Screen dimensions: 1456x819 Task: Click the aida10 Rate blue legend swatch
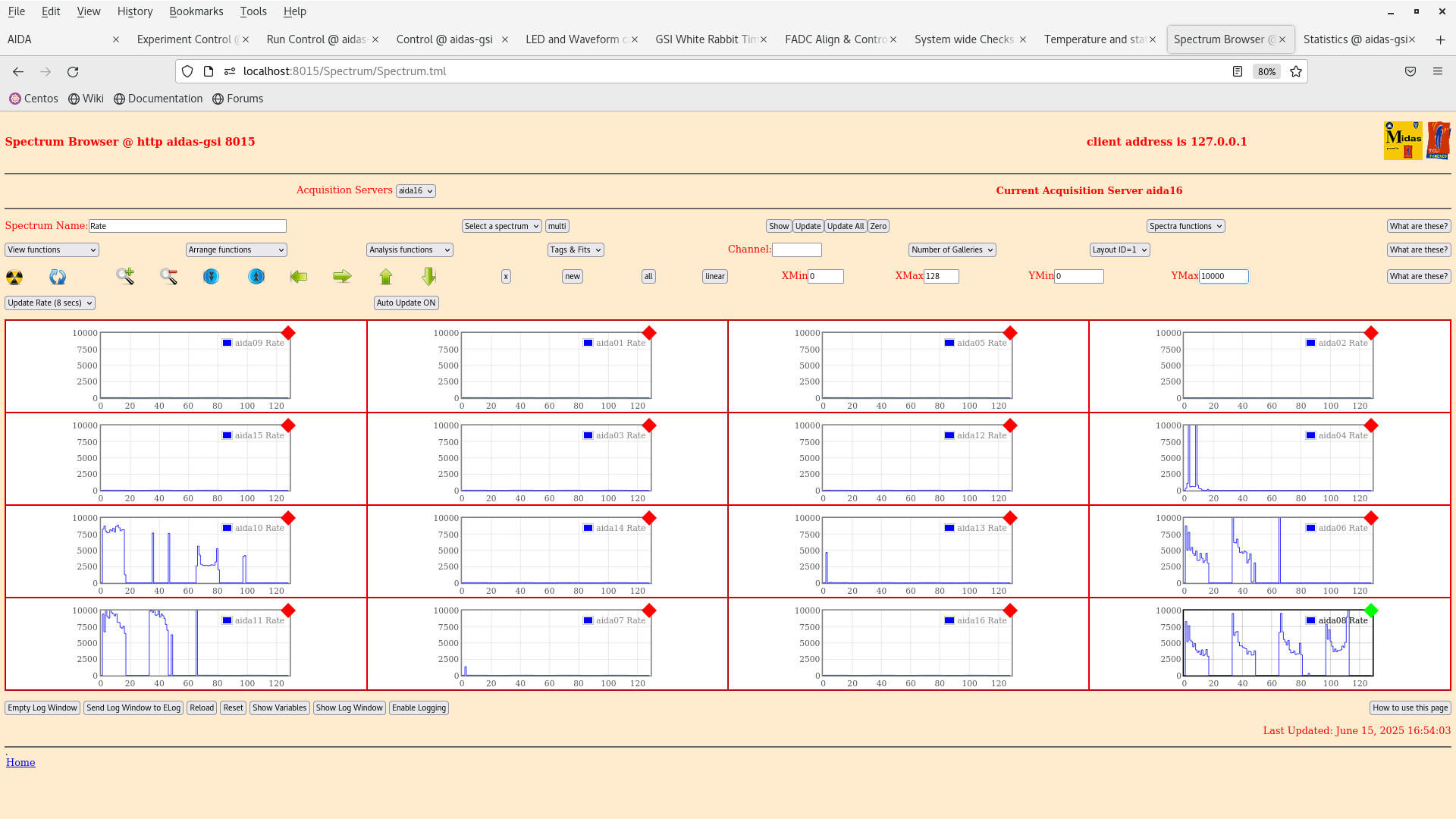pyautogui.click(x=227, y=528)
